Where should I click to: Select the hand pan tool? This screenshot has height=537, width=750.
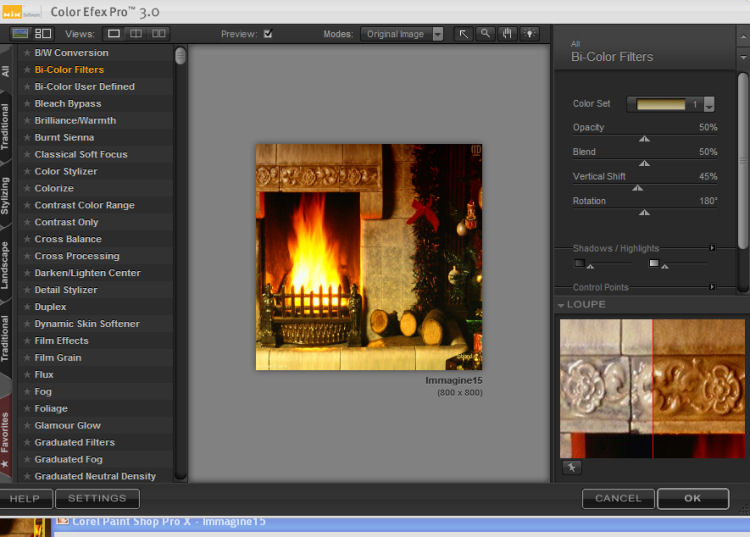click(x=507, y=34)
